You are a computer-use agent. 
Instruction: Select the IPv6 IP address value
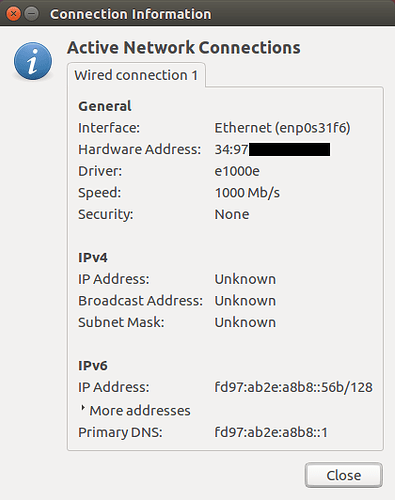click(293, 387)
